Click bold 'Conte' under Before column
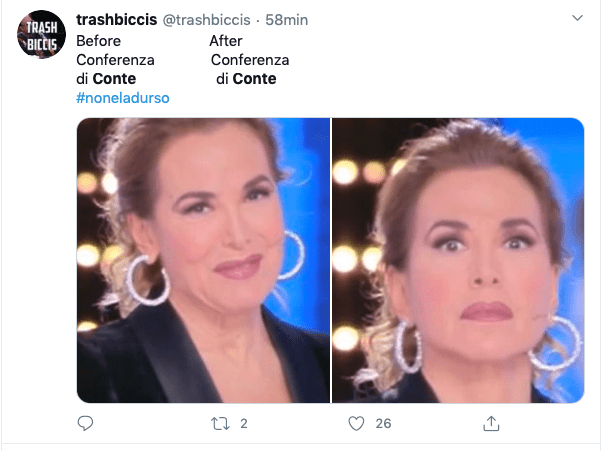This screenshot has width=602, height=451. pos(114,79)
